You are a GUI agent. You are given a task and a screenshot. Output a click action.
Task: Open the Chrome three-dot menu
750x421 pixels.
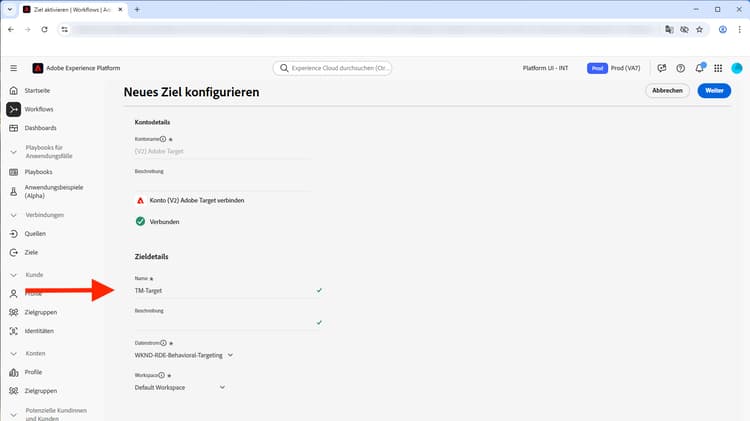pos(739,30)
